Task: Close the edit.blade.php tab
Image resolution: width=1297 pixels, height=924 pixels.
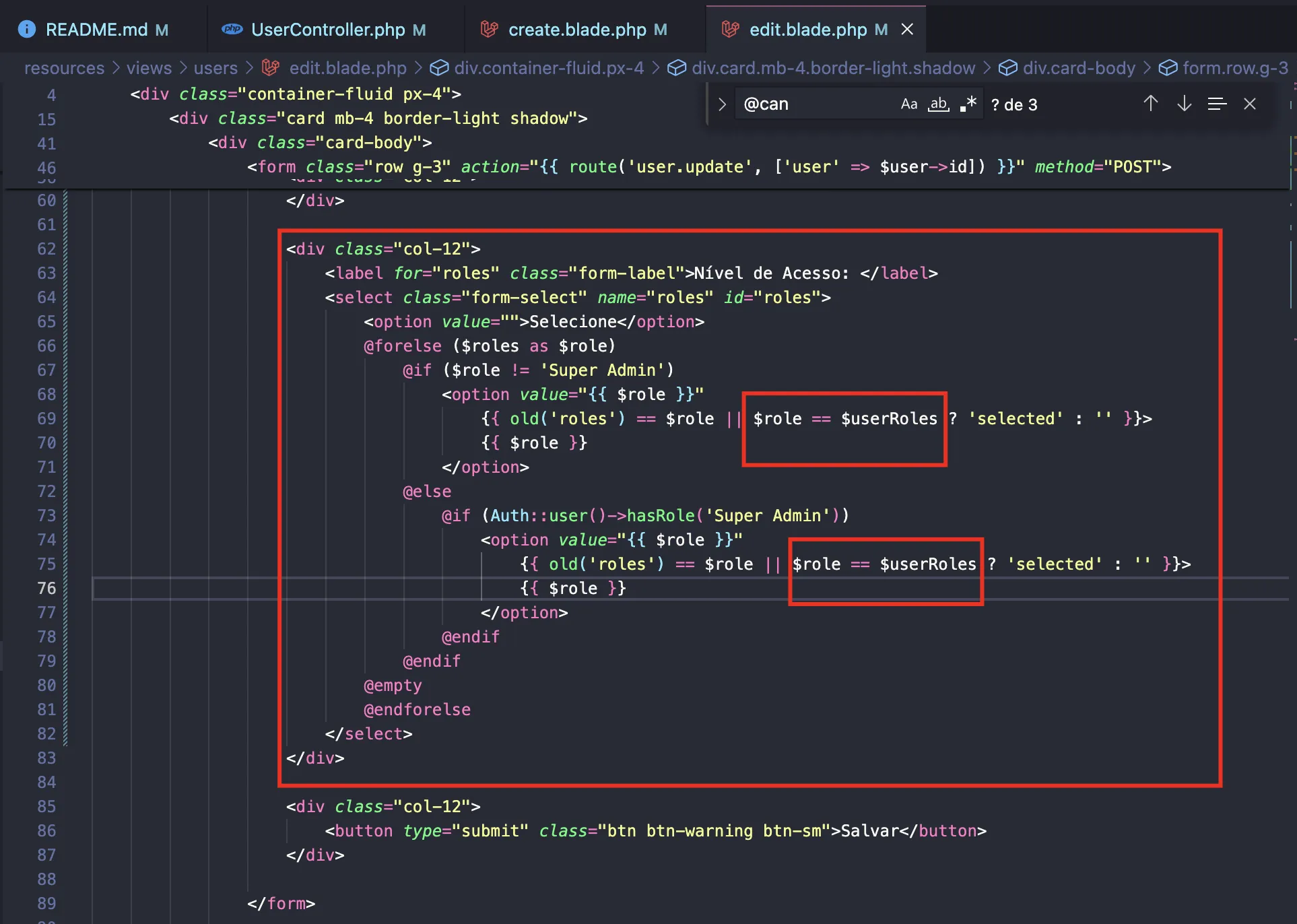Action: [x=907, y=30]
